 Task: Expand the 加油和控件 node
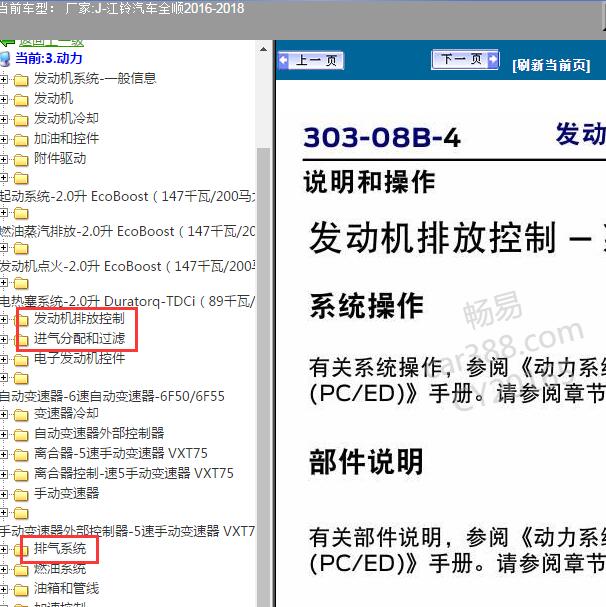(x=3, y=139)
